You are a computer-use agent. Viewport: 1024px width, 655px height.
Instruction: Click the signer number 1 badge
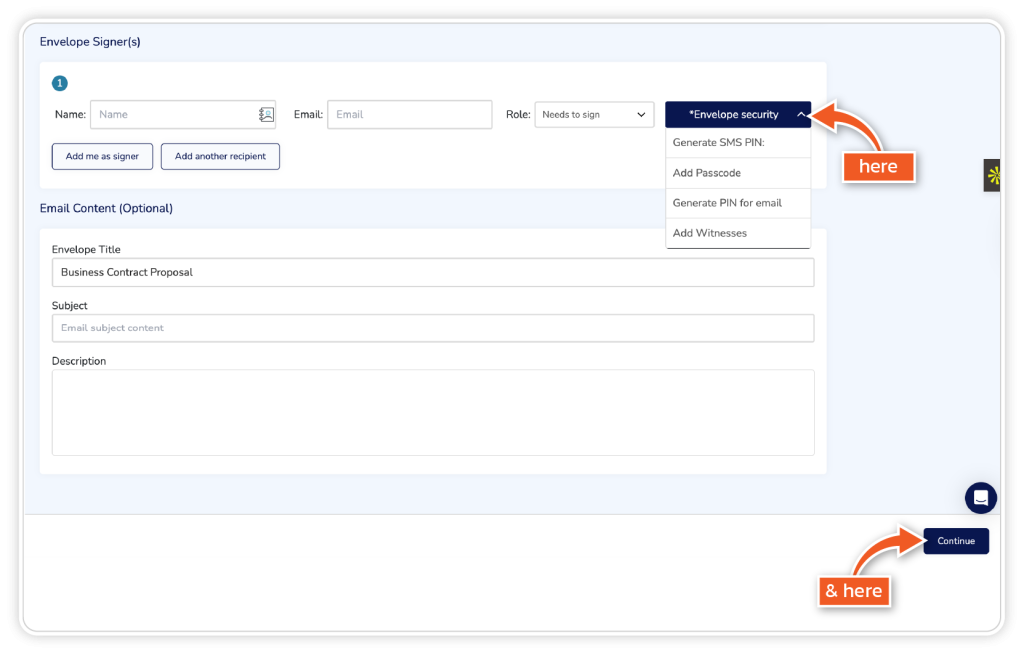click(60, 84)
